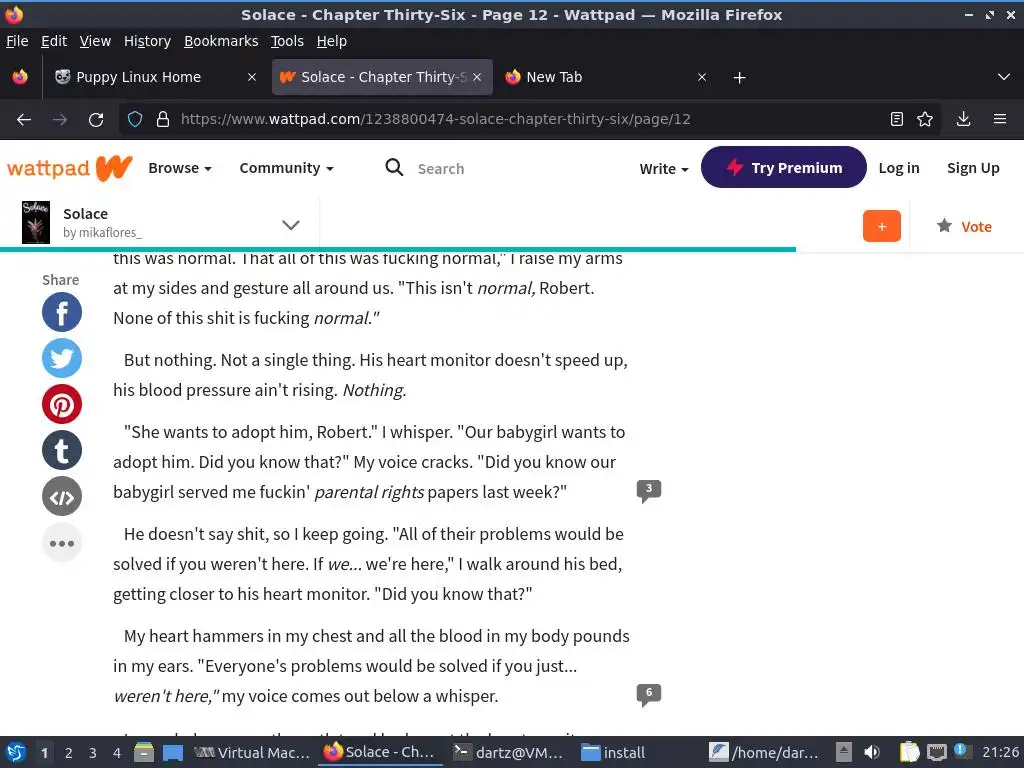Click the taskbar clock 21:26
Screen dimensions: 1024x768
click(x=1000, y=752)
